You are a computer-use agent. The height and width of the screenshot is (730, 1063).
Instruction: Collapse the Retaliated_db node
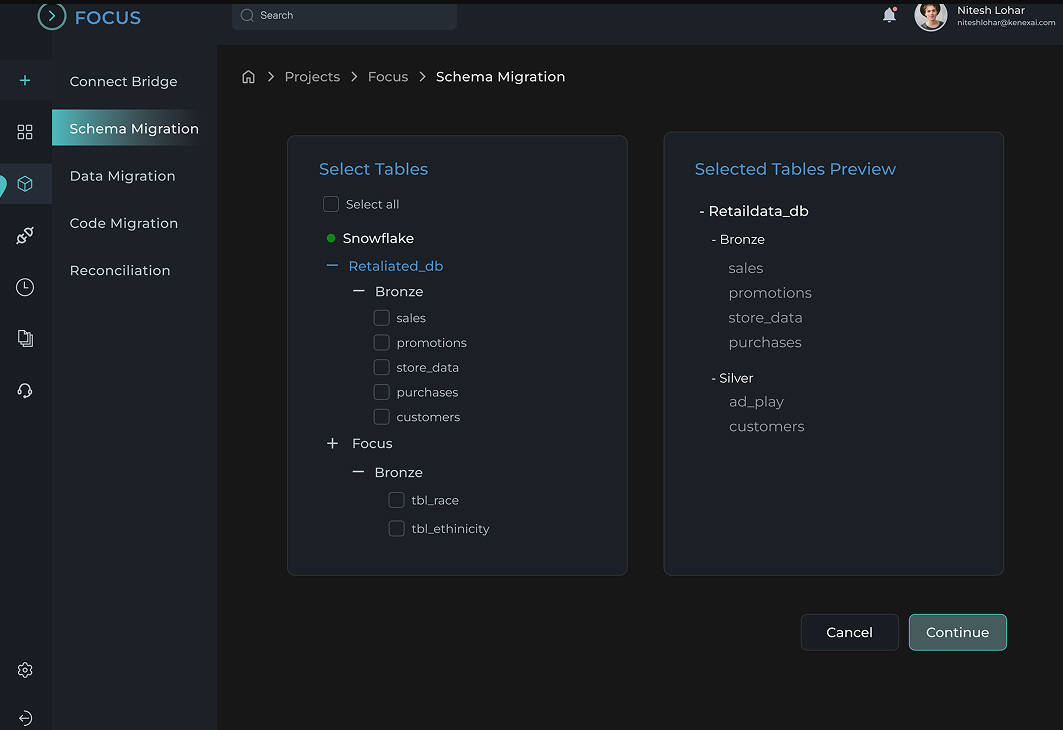pyautogui.click(x=332, y=266)
